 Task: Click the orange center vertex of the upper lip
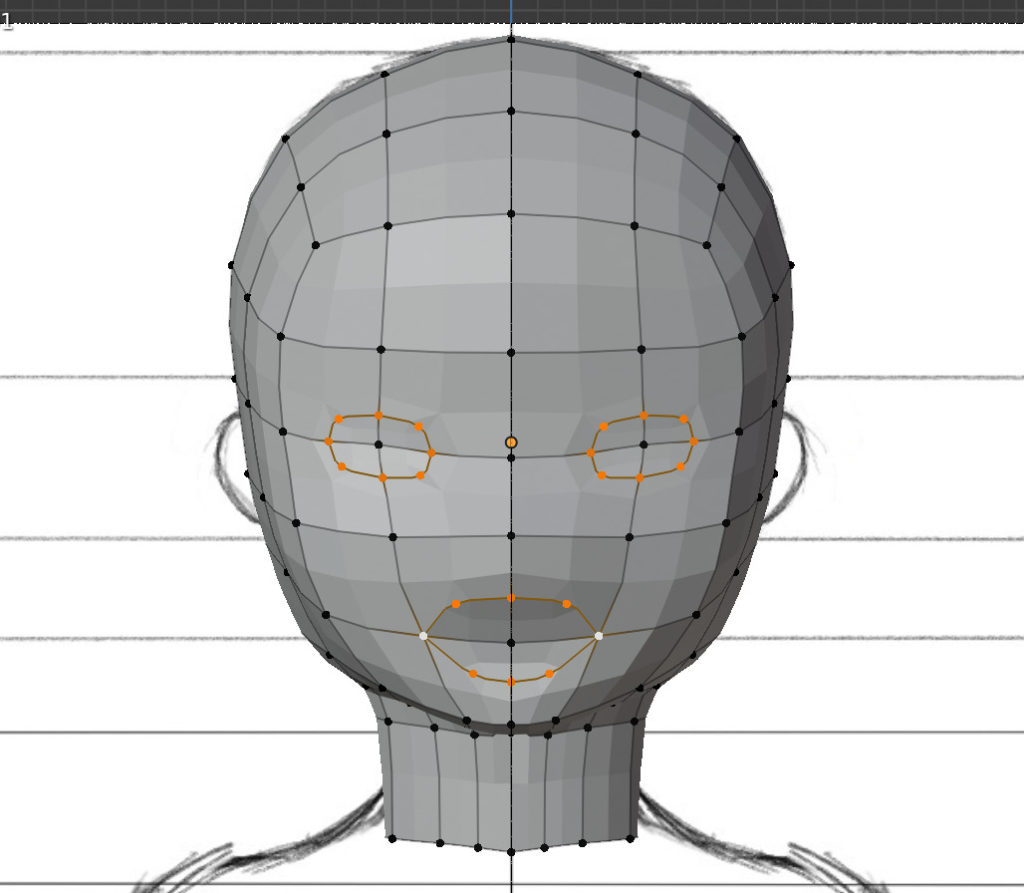click(x=511, y=598)
